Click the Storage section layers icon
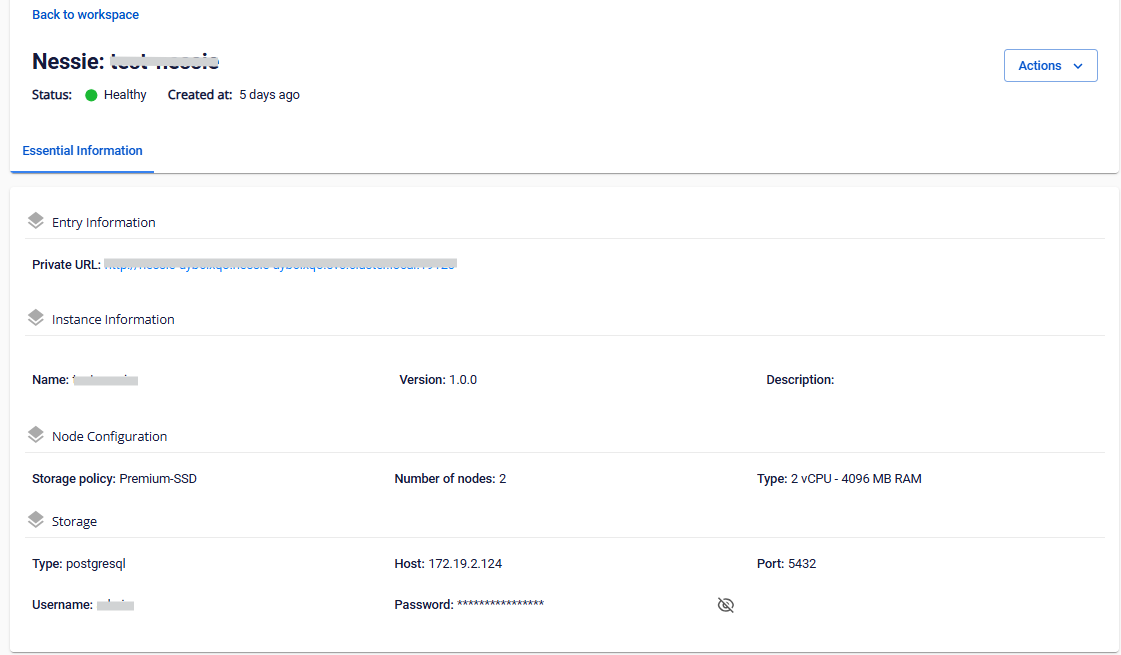 click(x=36, y=520)
